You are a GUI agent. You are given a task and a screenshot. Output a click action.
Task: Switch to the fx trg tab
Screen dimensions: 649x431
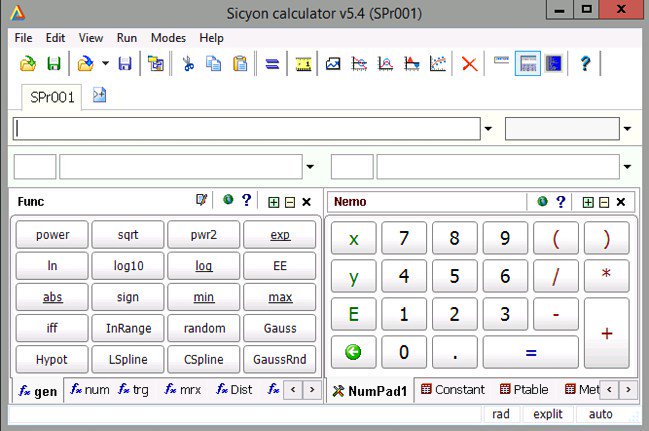(133, 390)
